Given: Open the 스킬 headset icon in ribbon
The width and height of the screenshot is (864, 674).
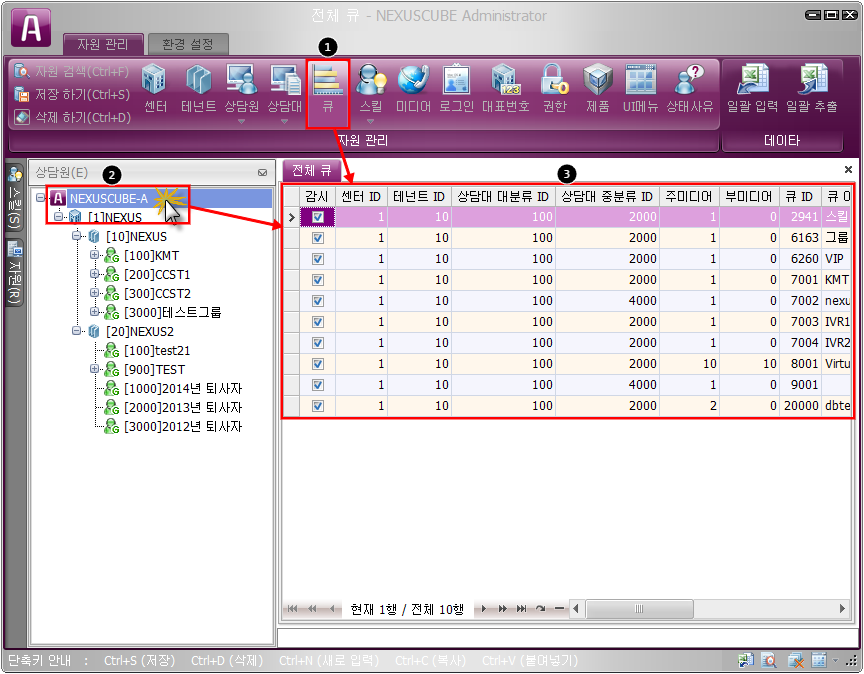Looking at the screenshot, I should [371, 88].
